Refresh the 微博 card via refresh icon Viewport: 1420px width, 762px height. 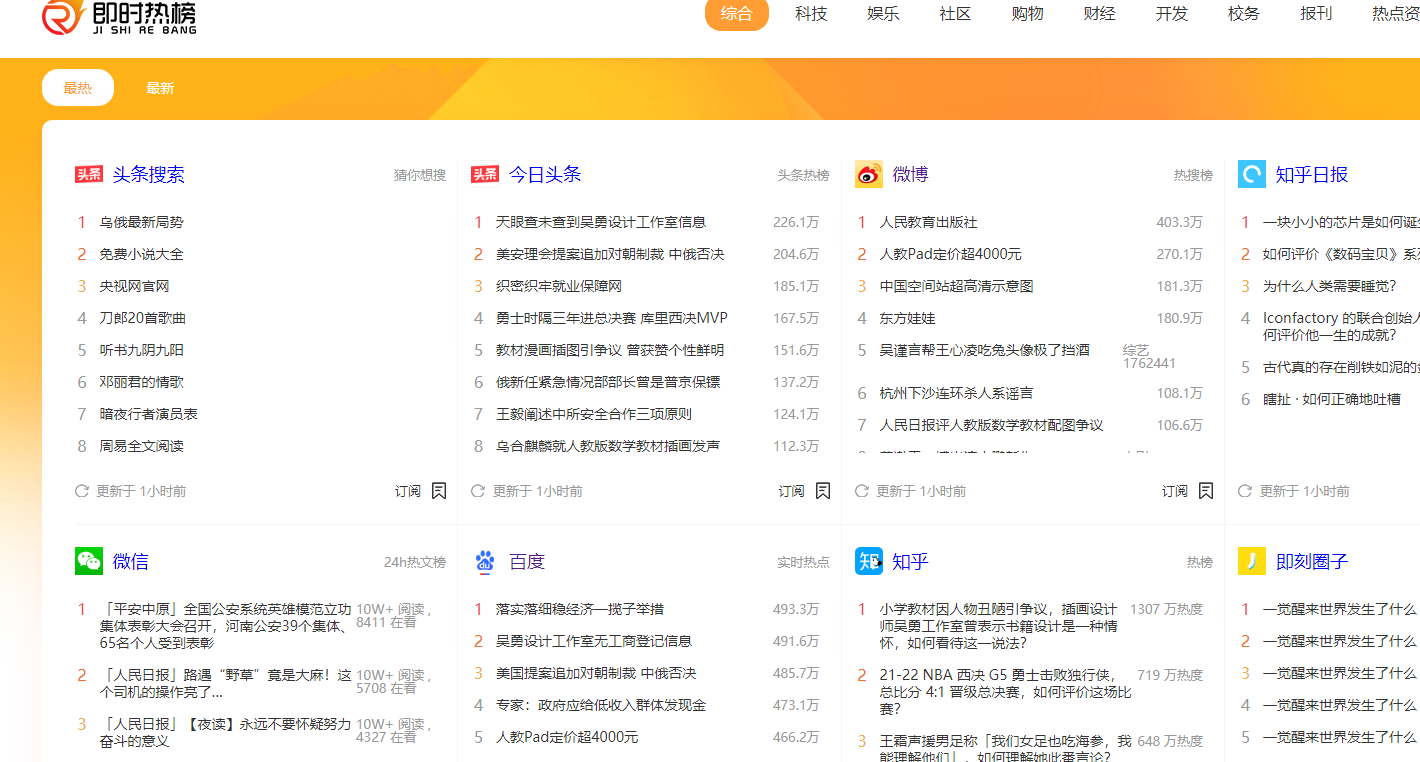862,491
